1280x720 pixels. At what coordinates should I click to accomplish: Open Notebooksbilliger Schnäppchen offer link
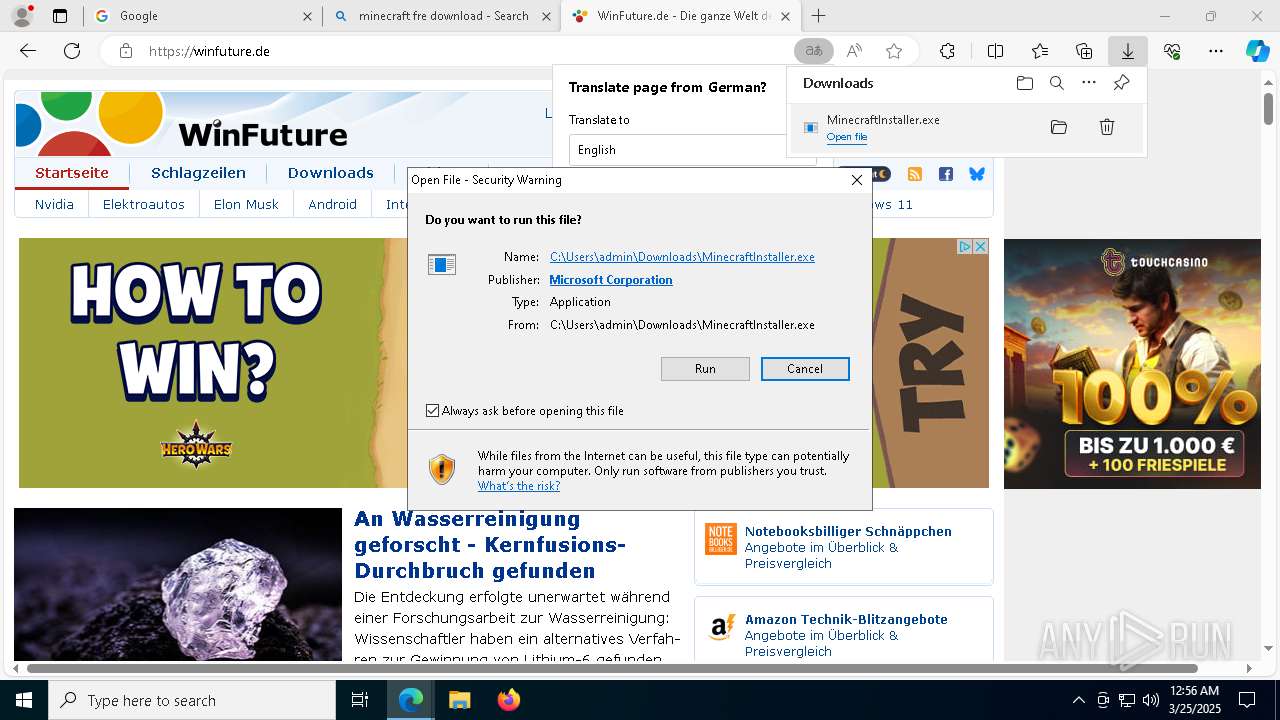tap(848, 531)
